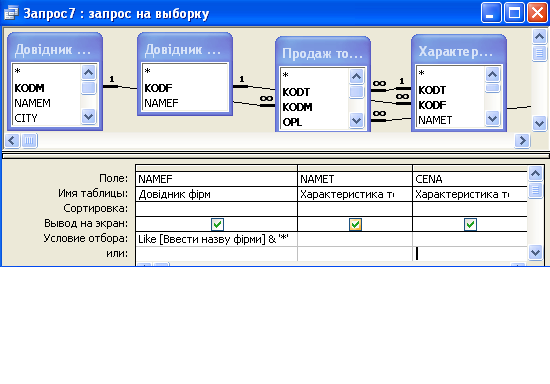550x384 pixels.
Task: Uncheck show-on-screen box for NAMET column
Action: 355,224
